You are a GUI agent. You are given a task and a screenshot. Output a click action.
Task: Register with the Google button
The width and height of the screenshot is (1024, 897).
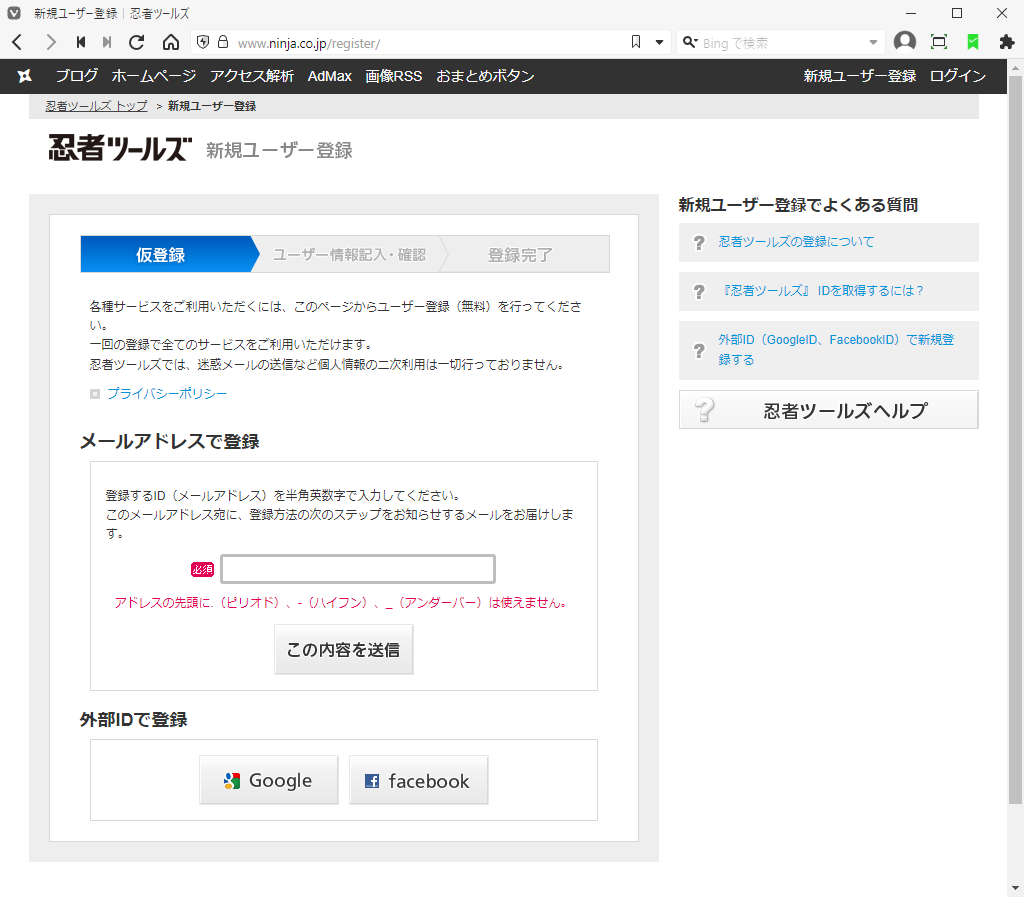(268, 779)
